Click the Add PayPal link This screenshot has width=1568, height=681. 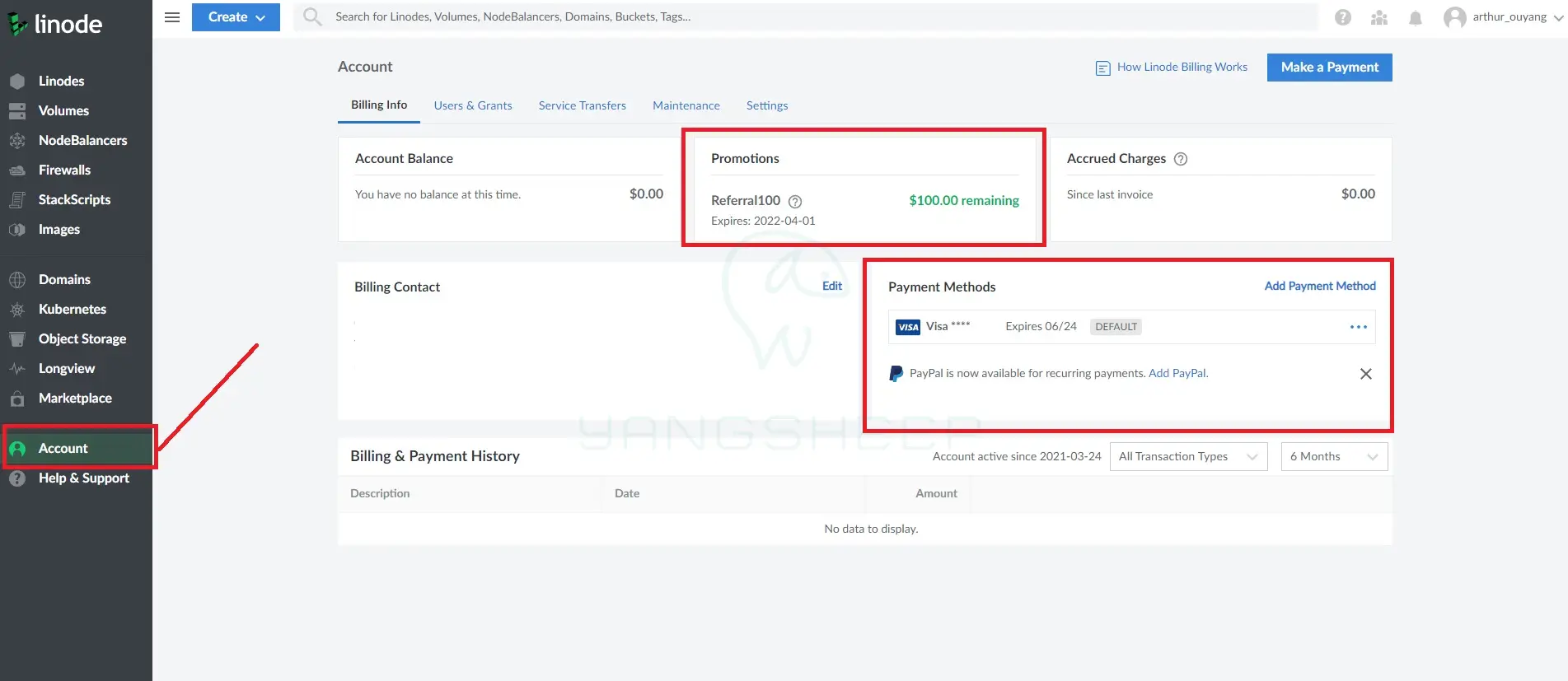coord(1178,373)
